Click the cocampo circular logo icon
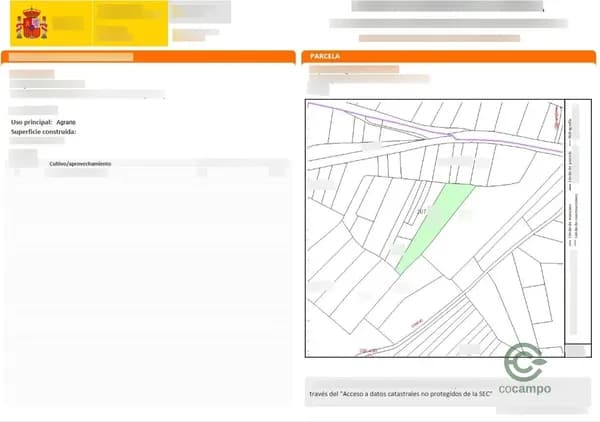 pyautogui.click(x=524, y=362)
